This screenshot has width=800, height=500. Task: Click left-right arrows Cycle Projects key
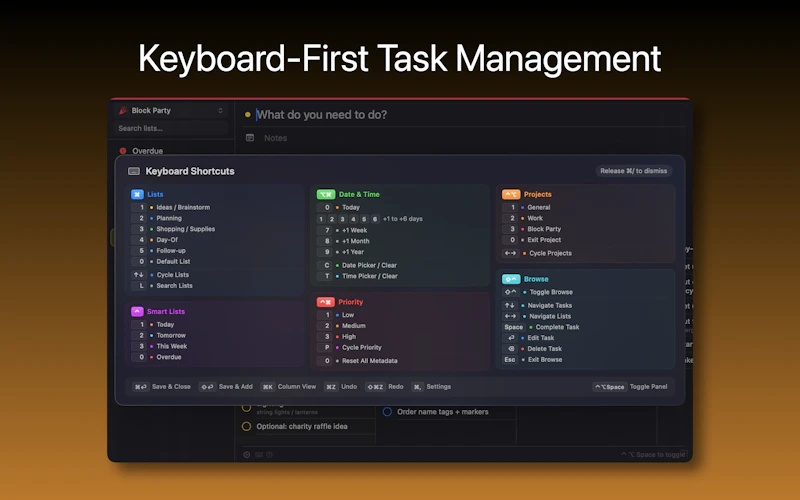[510, 253]
